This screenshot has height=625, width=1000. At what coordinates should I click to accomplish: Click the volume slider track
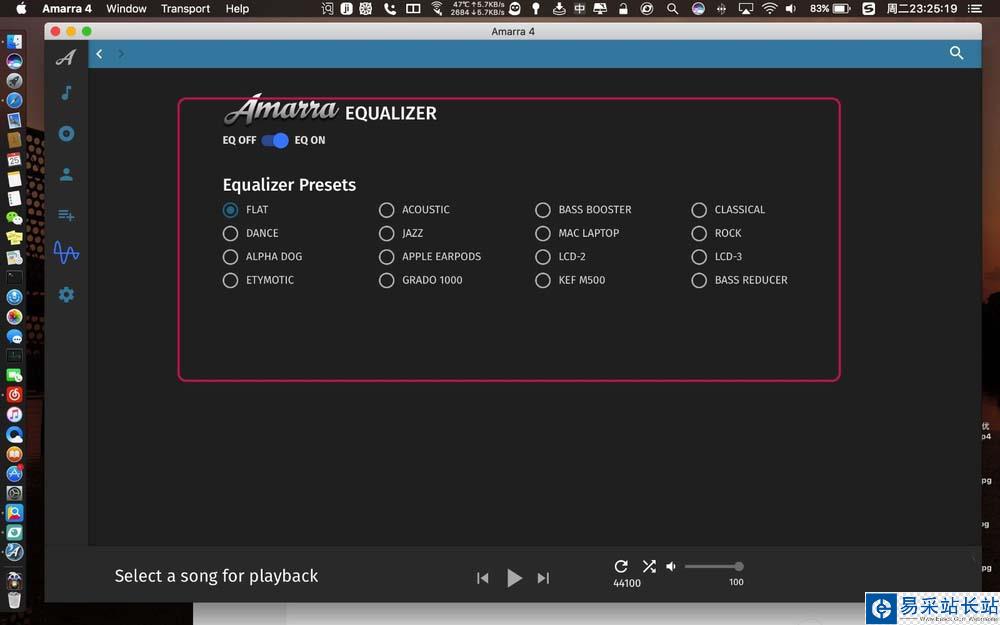[x=714, y=566]
